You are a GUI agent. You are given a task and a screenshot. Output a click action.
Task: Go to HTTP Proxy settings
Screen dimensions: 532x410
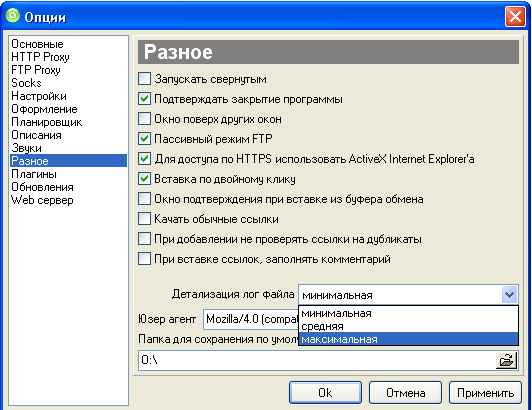pos(40,57)
